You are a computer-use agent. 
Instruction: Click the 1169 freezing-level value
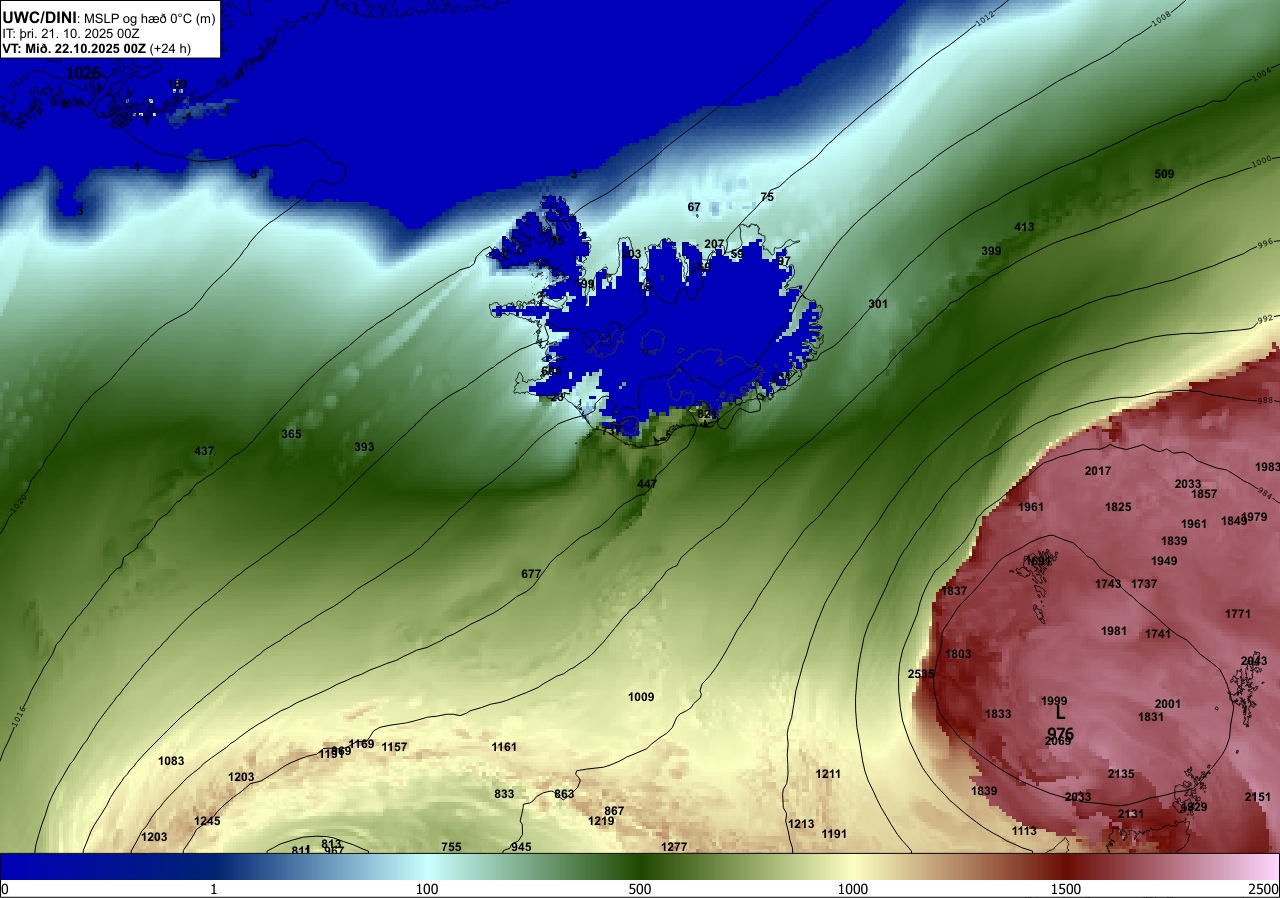[x=361, y=744]
